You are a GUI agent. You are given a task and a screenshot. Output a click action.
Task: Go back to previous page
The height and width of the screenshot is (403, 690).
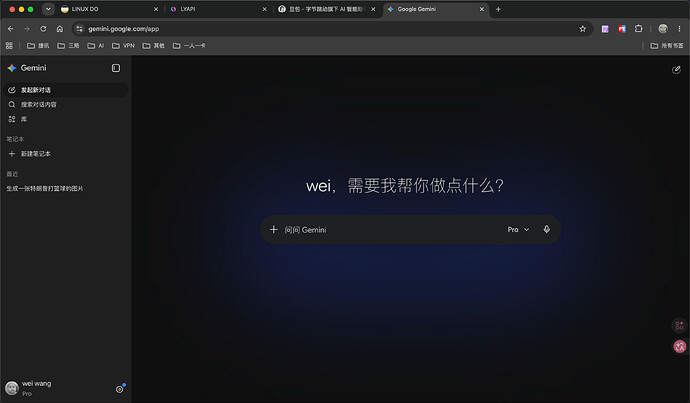11,29
